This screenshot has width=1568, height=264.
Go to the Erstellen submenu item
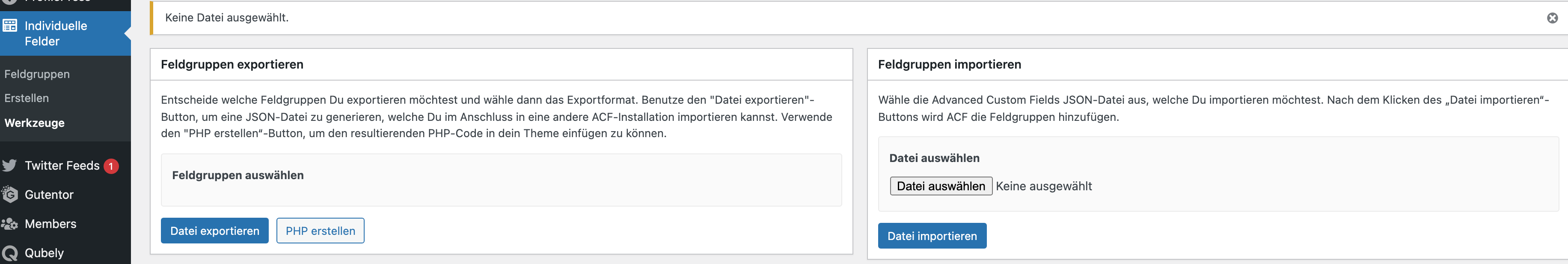pos(27,98)
